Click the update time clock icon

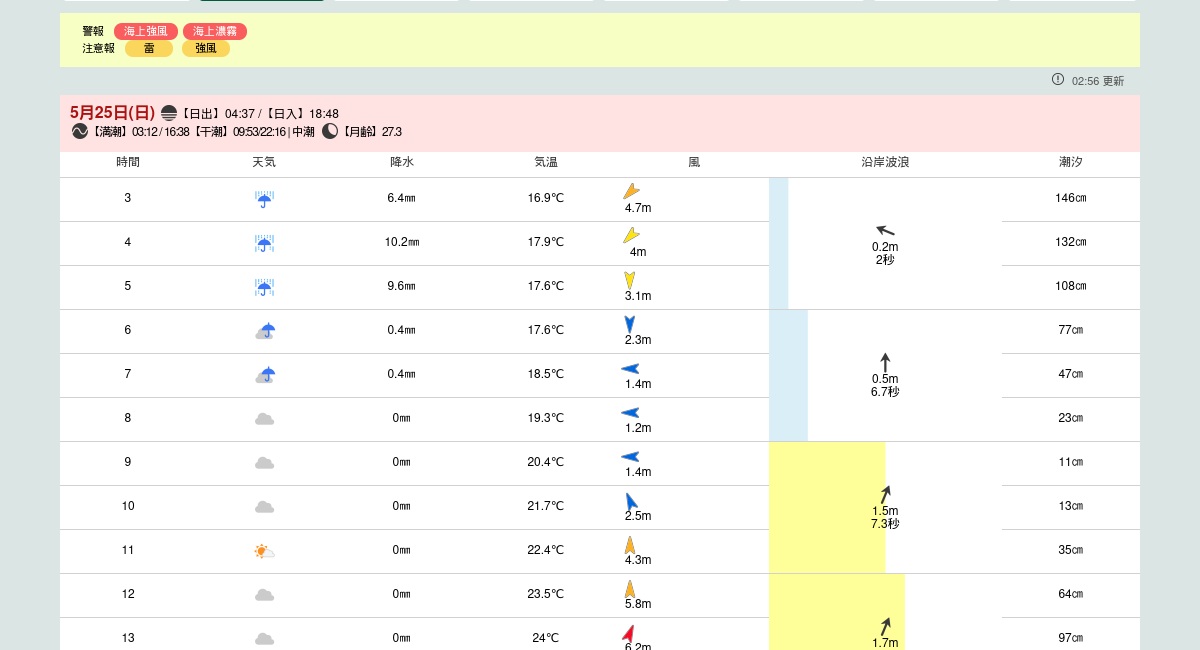[x=1058, y=80]
